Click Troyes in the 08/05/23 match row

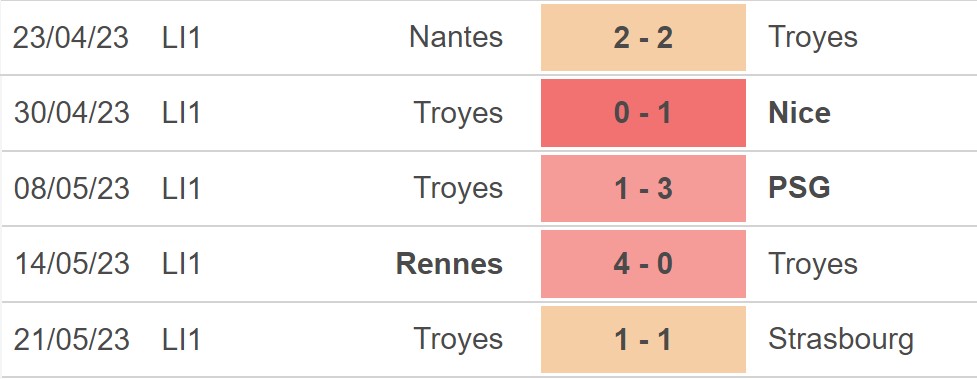point(459,190)
